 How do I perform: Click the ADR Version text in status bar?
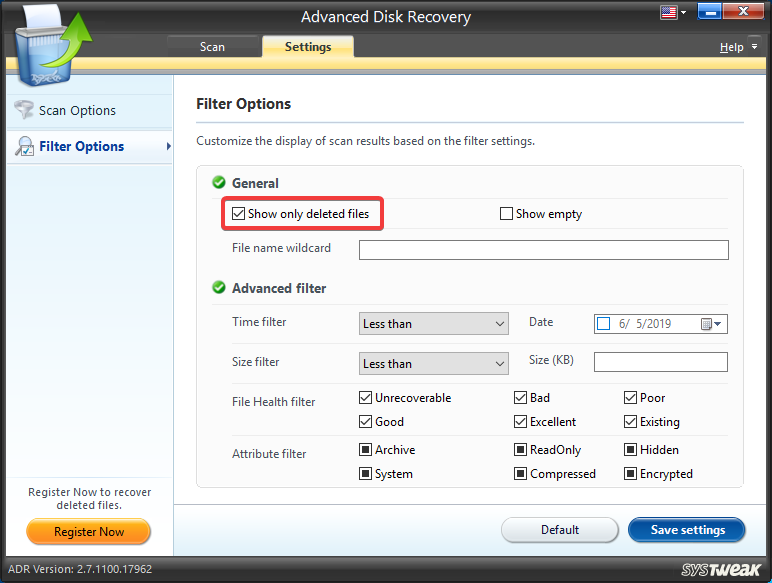pos(80,569)
